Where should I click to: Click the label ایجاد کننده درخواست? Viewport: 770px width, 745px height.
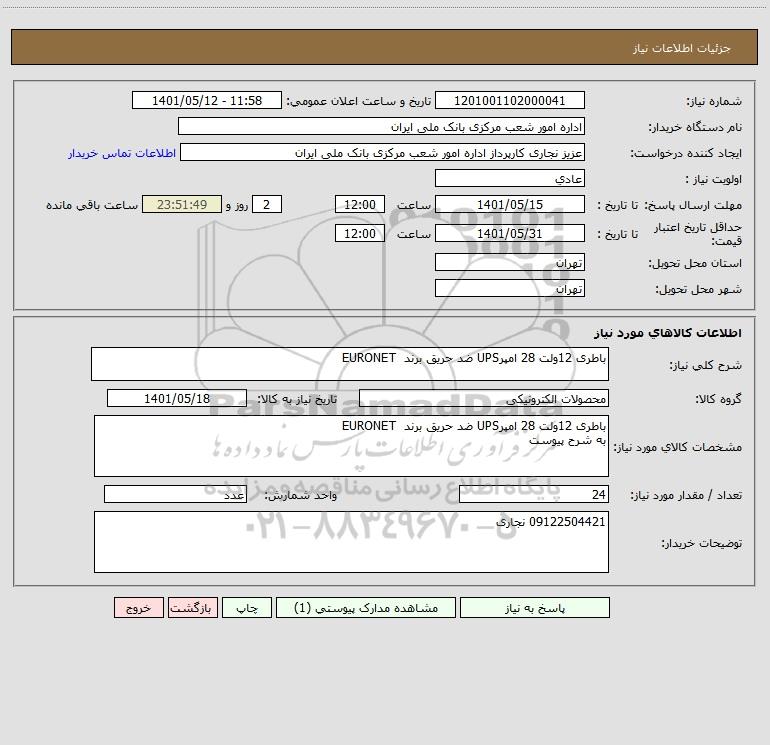(x=686, y=154)
